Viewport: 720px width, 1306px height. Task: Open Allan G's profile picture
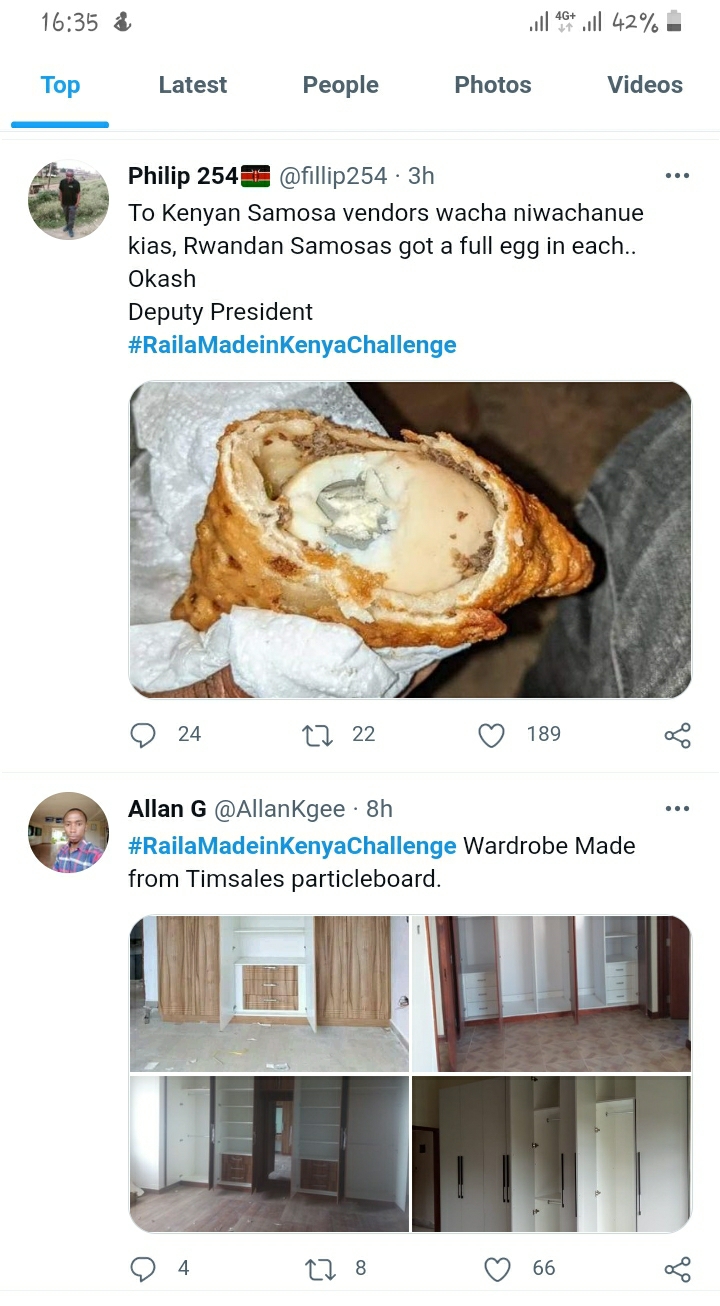point(68,832)
